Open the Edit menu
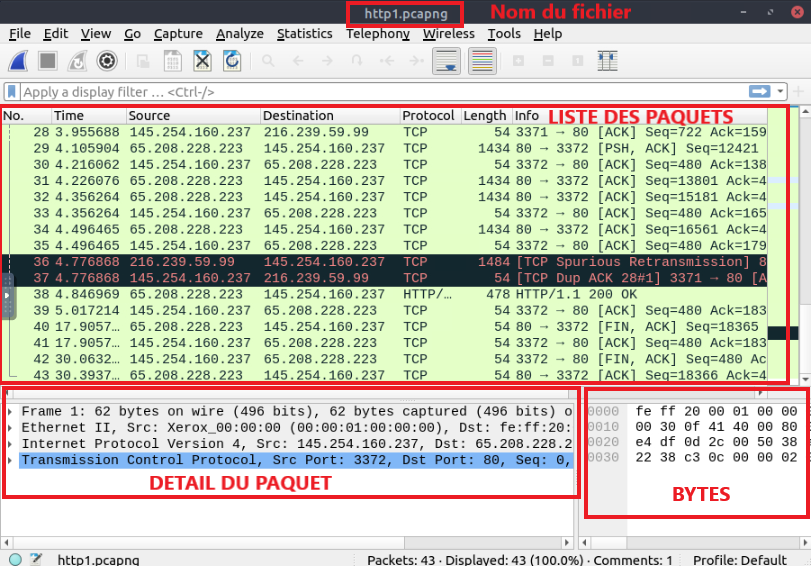 click(x=56, y=34)
